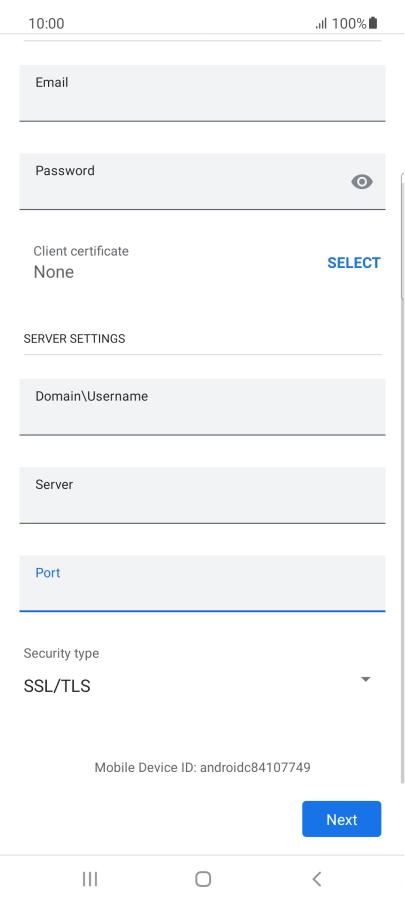Tap the Android back arrow icon
This screenshot has width=405, height=902.
pyautogui.click(x=316, y=879)
